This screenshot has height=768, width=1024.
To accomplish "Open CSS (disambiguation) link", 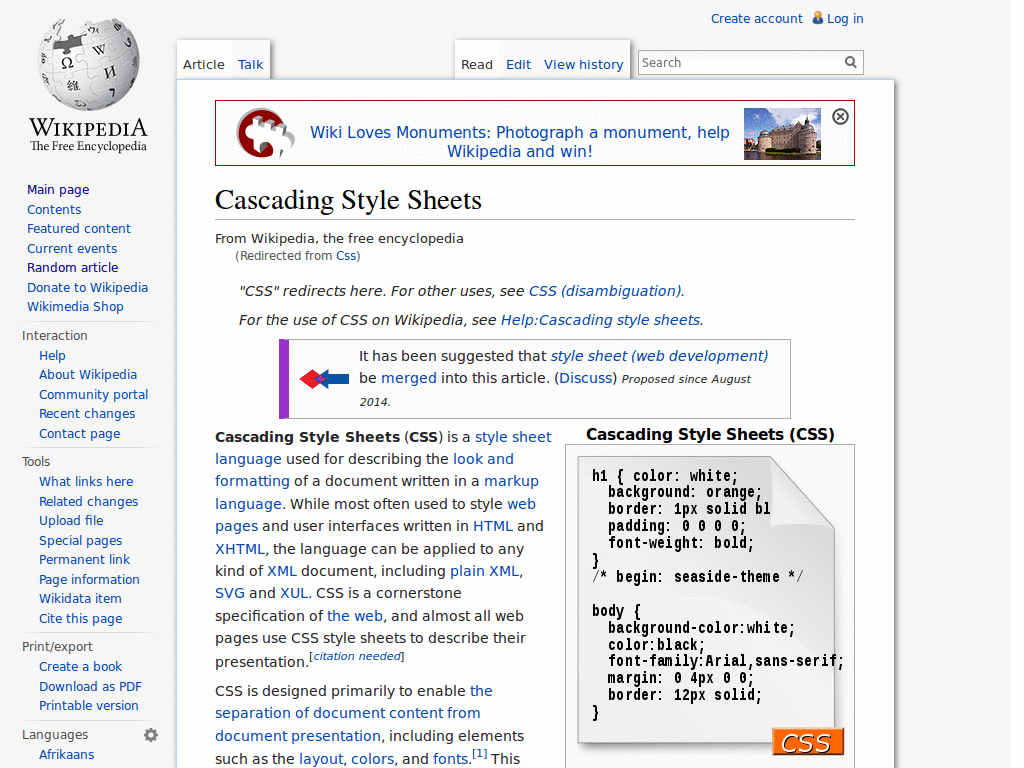I will point(605,291).
